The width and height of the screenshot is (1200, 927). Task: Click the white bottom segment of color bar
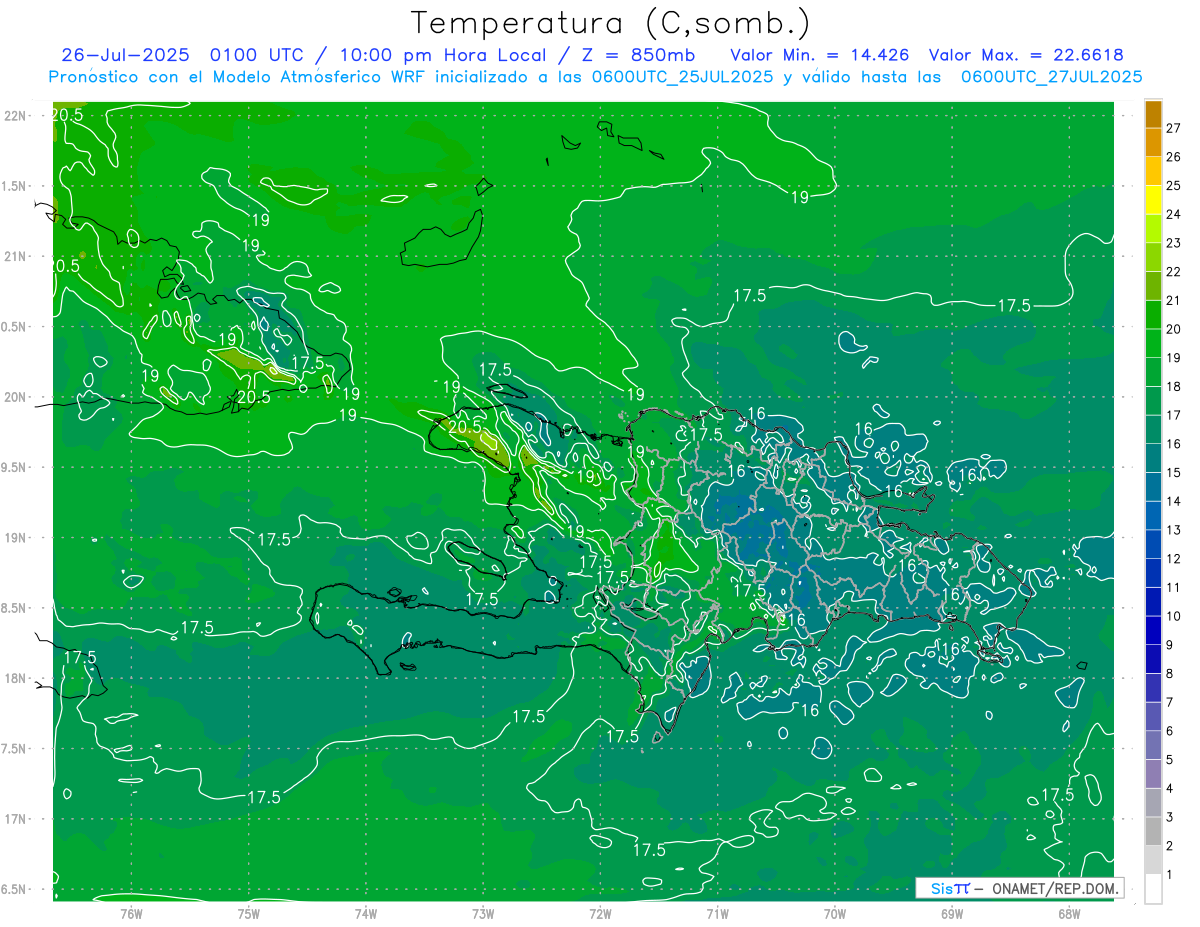pyautogui.click(x=1153, y=889)
